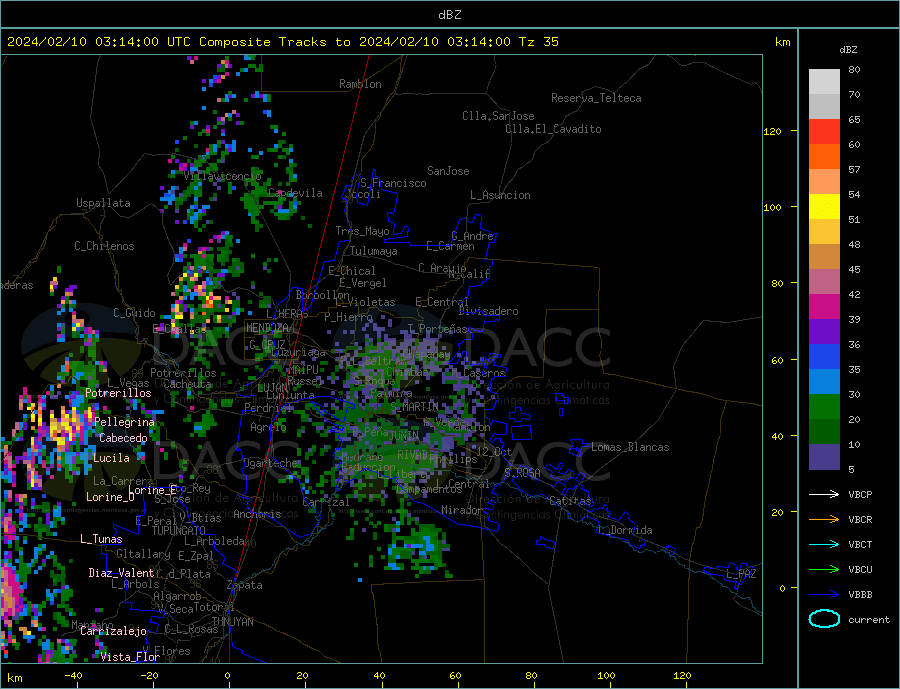900x689 pixels.
Task: Click the 'L_PAZ' map label
Action: click(x=741, y=574)
